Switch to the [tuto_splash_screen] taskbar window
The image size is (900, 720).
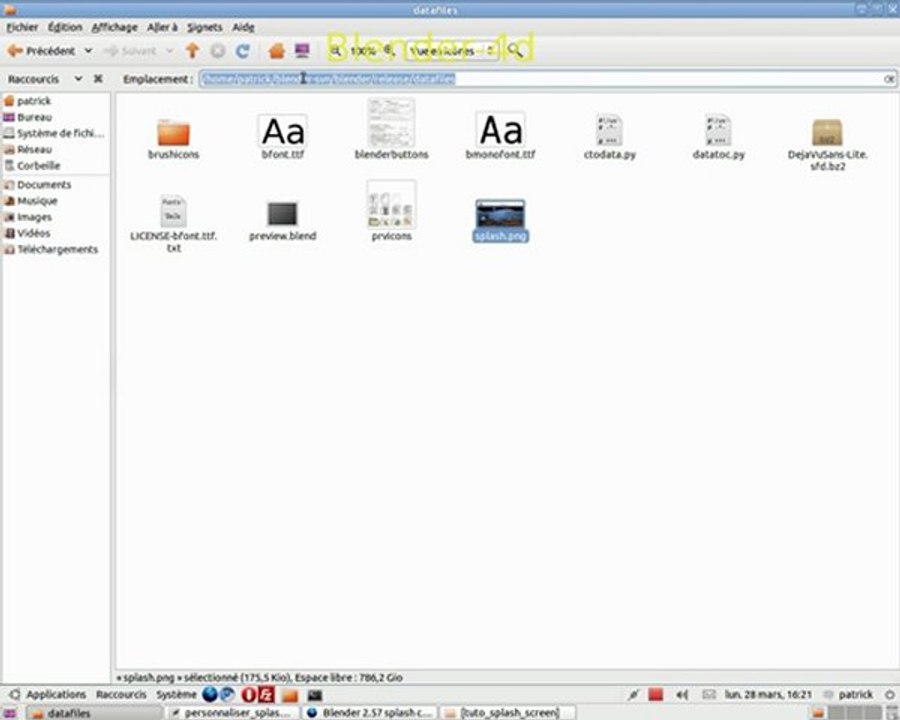pos(508,713)
